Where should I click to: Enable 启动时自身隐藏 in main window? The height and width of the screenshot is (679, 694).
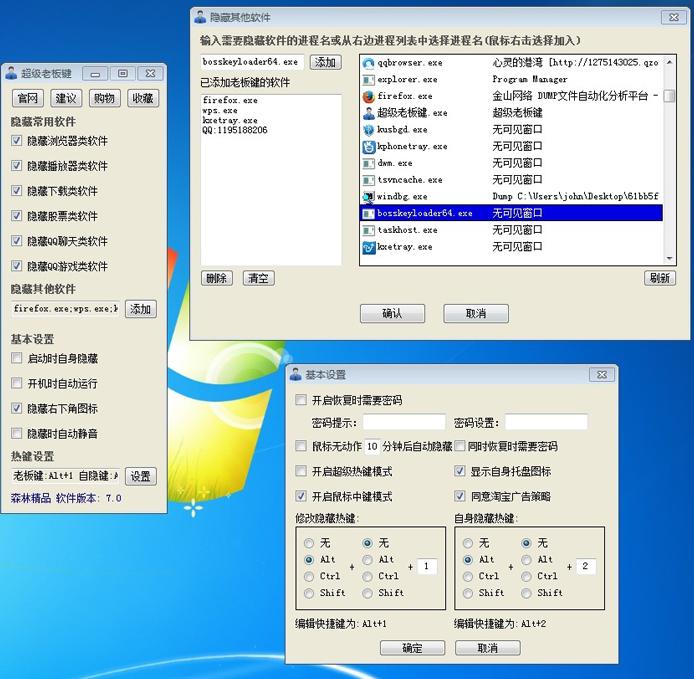(16, 358)
